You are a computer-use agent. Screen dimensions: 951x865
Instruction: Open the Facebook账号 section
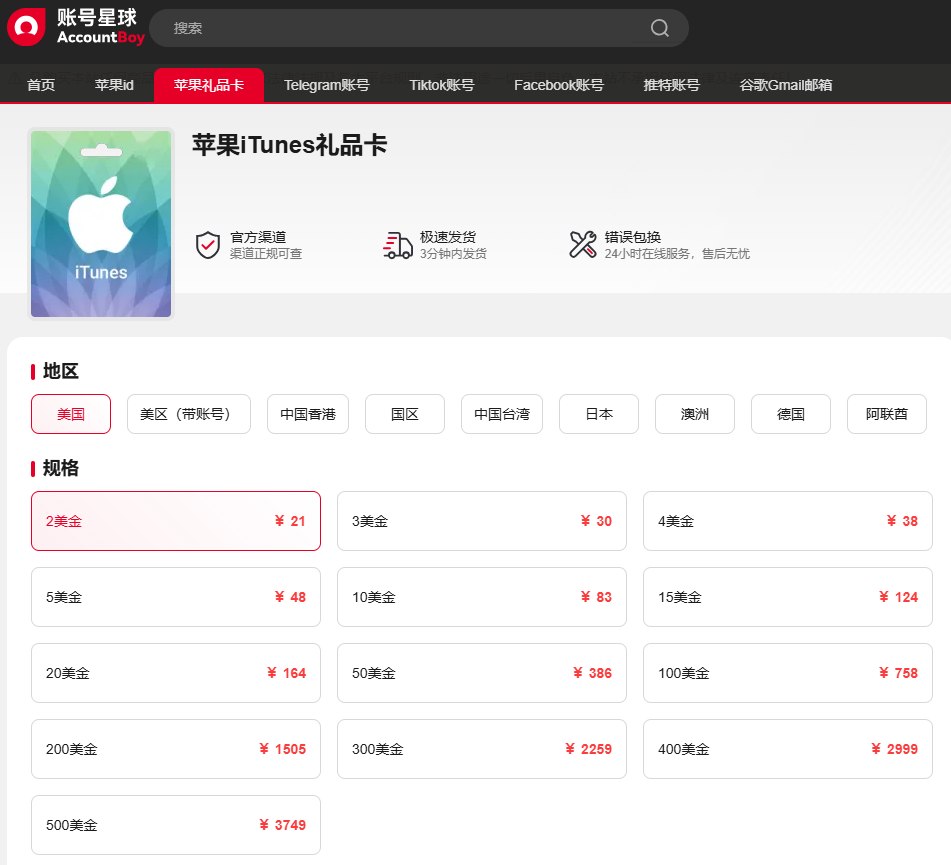(x=558, y=85)
